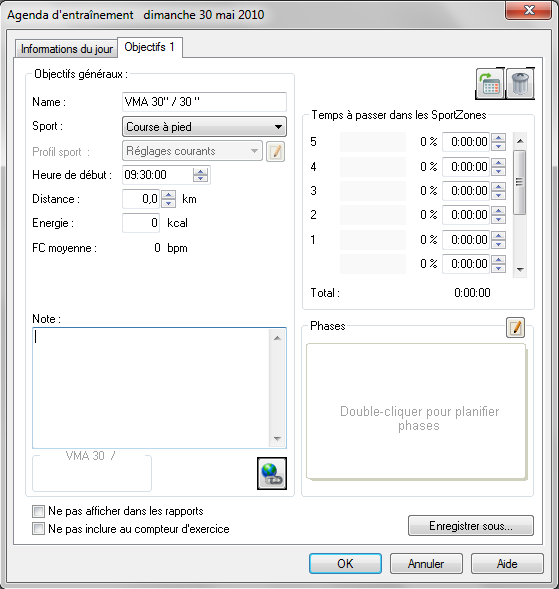Select the Objectifs 1 tab

pos(150,47)
